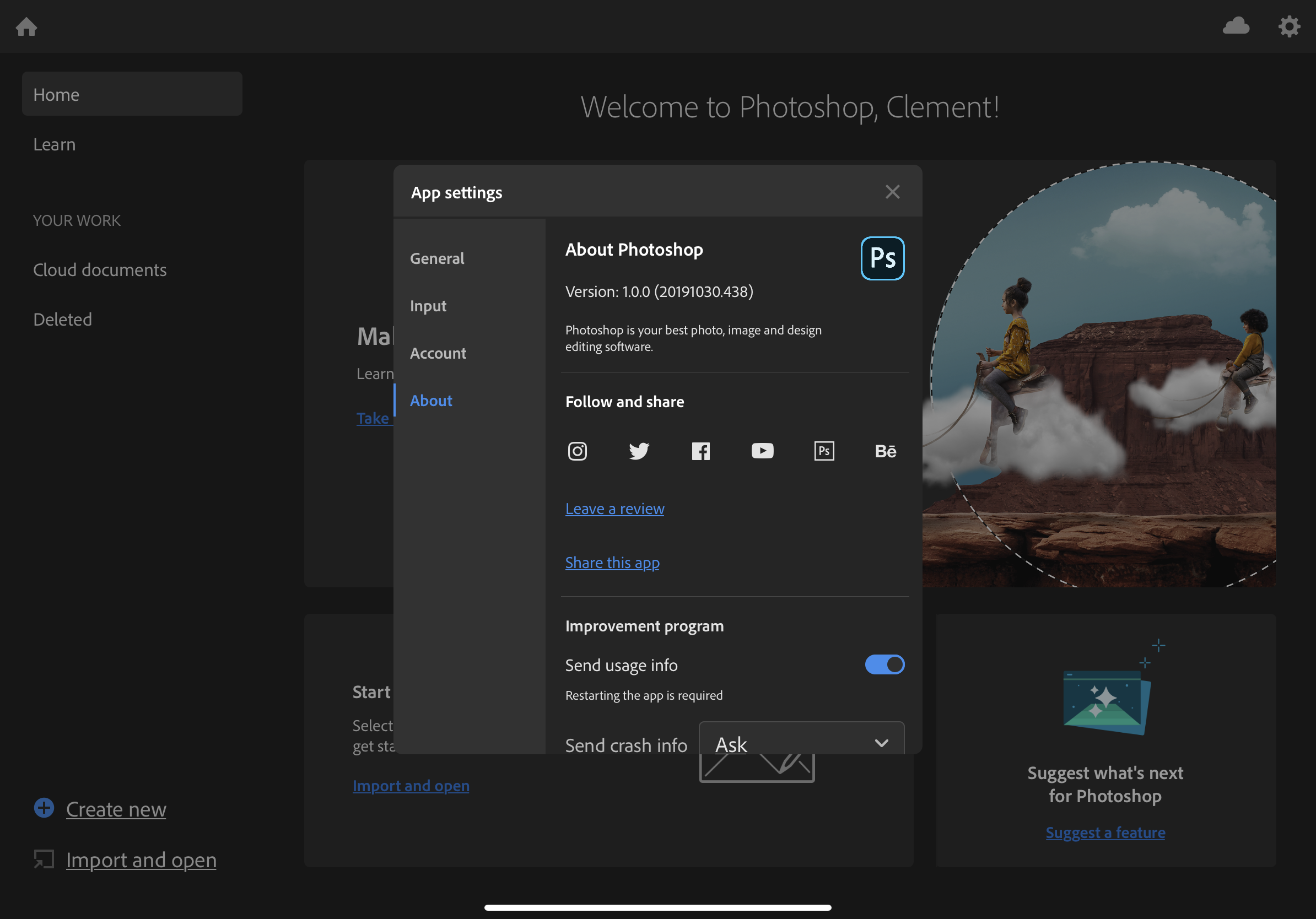Open the YouTube icon link
This screenshot has width=1316, height=919.
762,451
